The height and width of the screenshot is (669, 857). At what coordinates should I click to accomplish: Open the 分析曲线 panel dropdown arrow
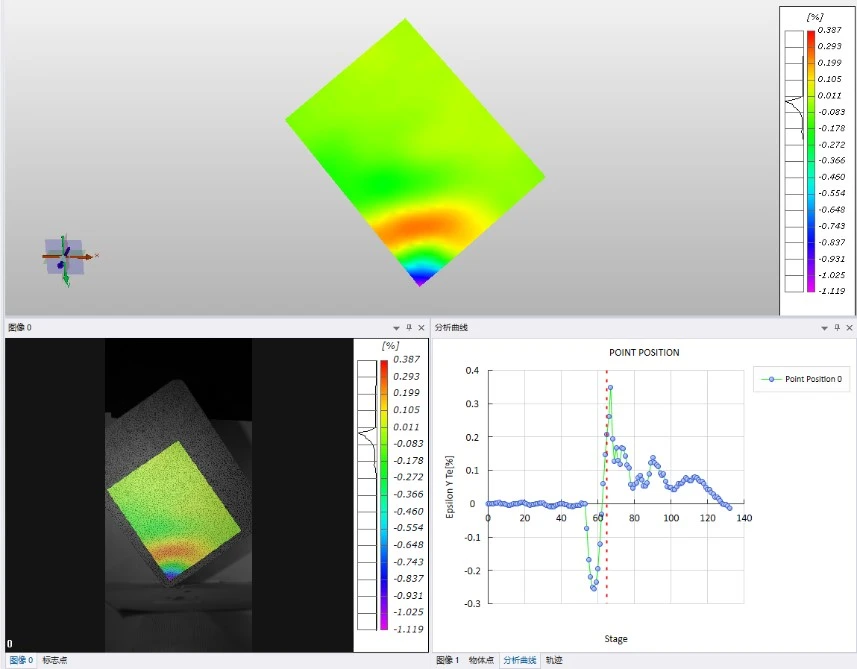[825, 328]
